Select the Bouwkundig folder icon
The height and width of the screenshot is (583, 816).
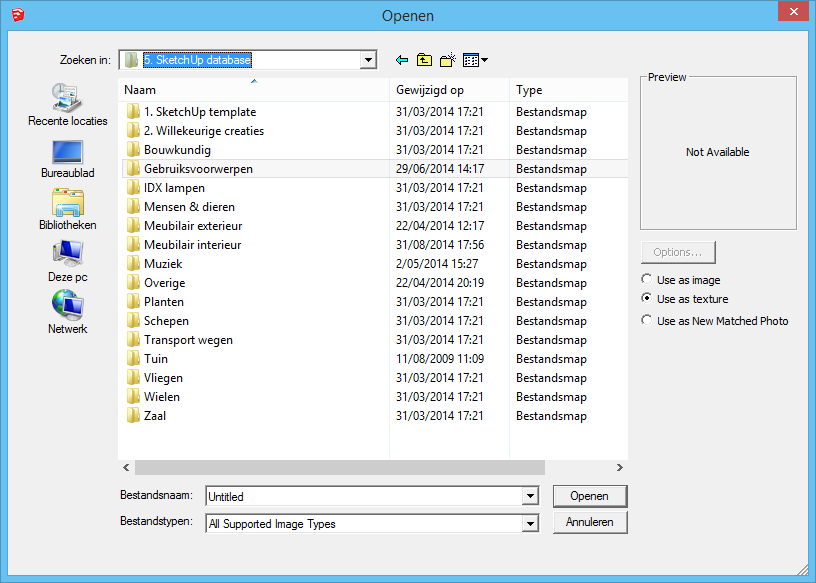(x=133, y=150)
